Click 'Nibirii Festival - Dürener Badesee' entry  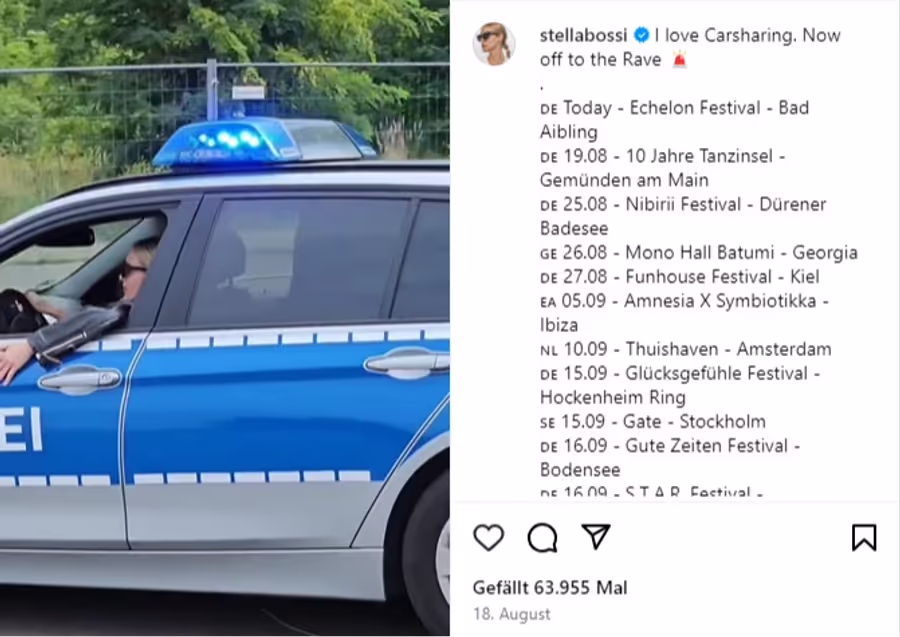(683, 216)
